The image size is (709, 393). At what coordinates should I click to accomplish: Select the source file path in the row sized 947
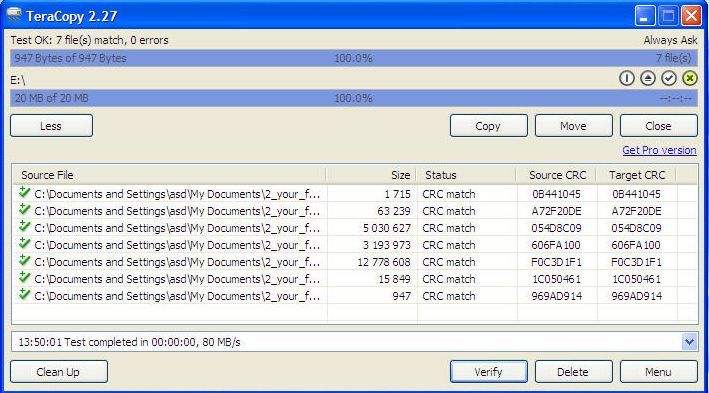177,296
